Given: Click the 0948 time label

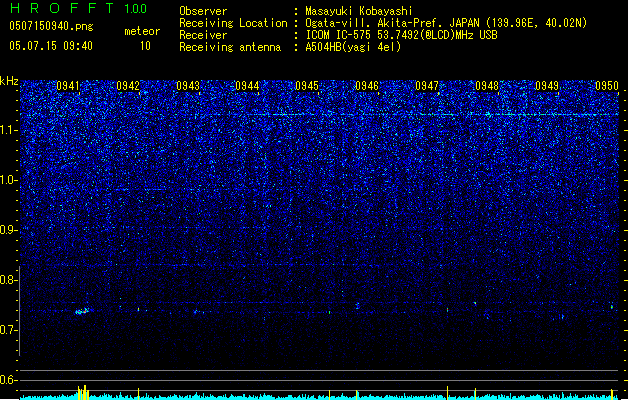Looking at the screenshot, I should coord(487,86).
